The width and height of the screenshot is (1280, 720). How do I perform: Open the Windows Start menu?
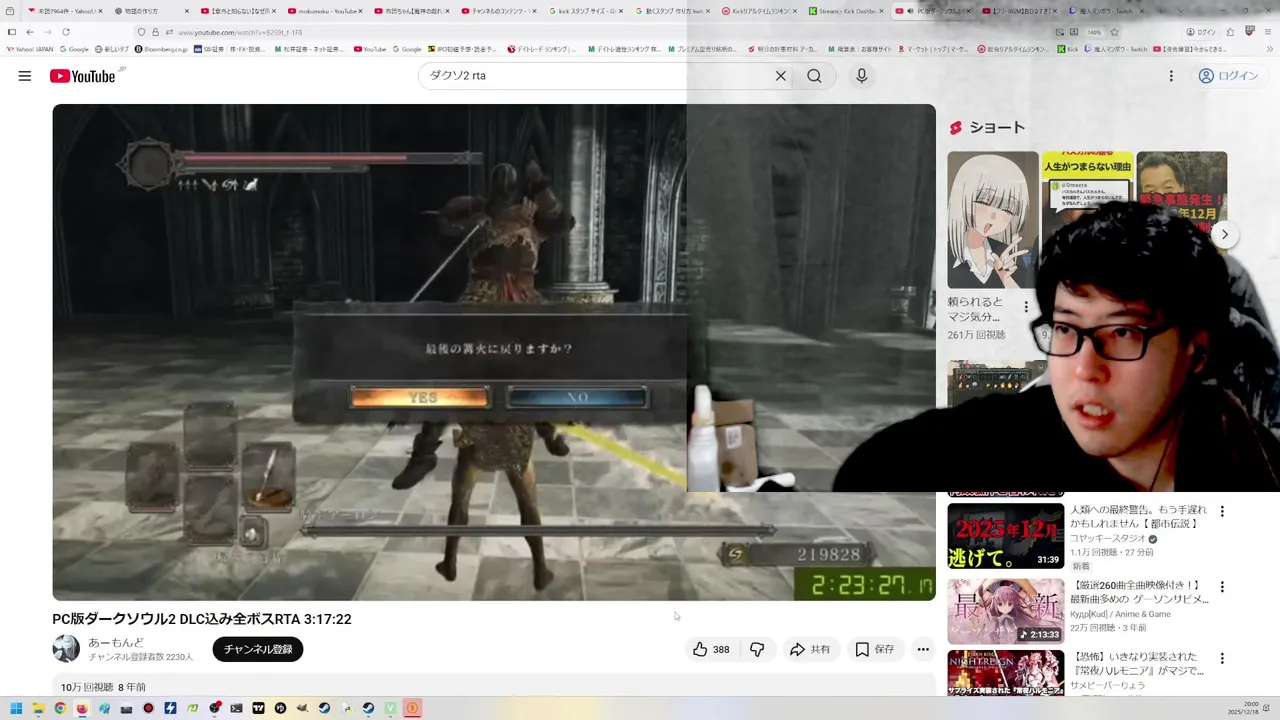[x=16, y=708]
